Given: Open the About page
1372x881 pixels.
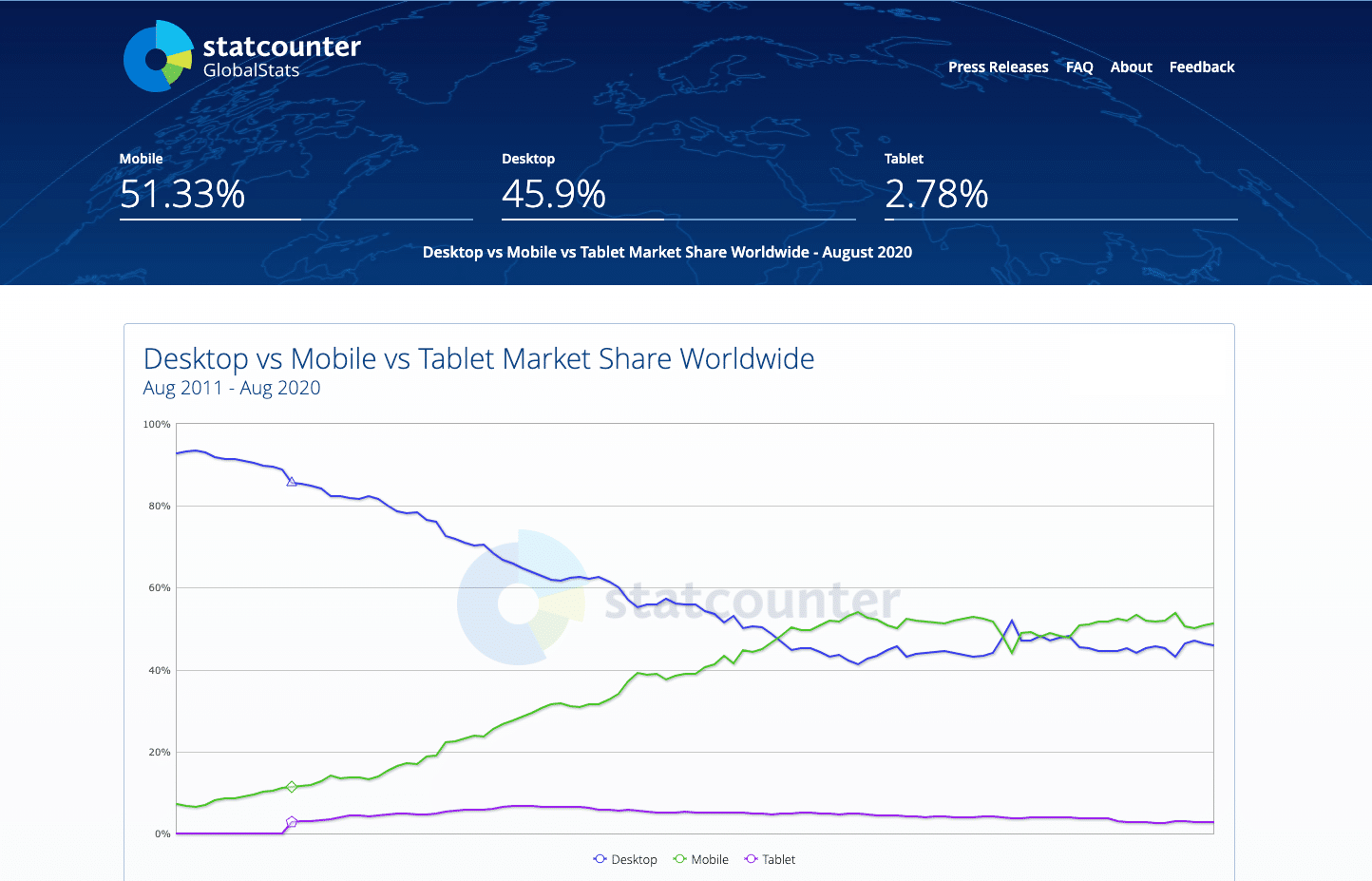Looking at the screenshot, I should [x=1131, y=67].
